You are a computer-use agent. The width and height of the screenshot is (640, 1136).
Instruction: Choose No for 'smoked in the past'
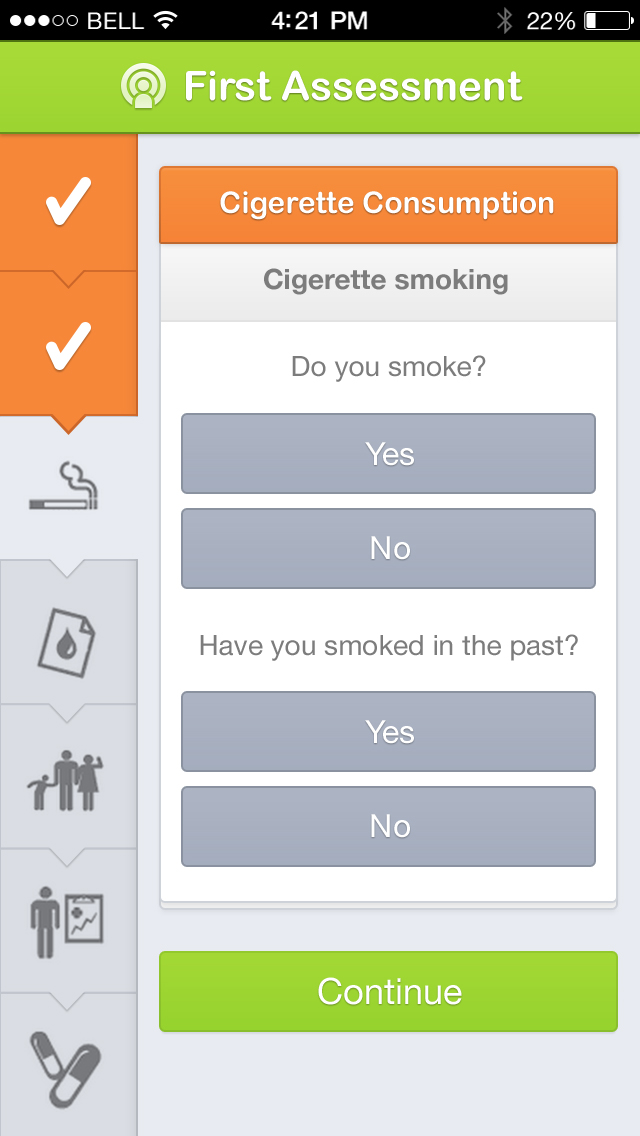click(x=388, y=826)
